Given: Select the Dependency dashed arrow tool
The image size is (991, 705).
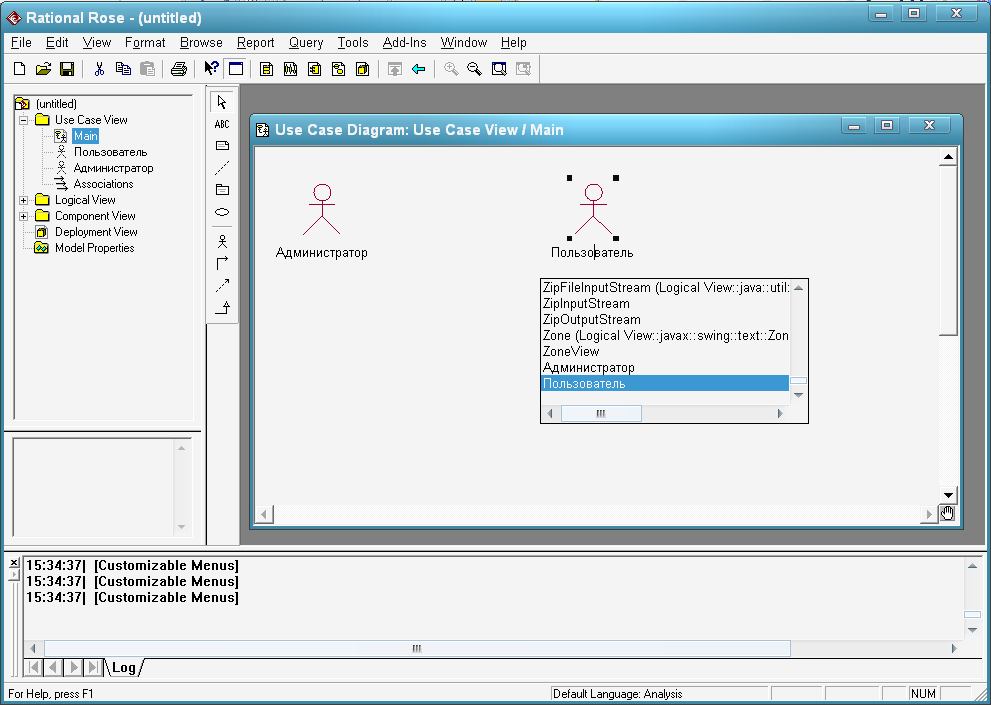Looking at the screenshot, I should pos(222,285).
